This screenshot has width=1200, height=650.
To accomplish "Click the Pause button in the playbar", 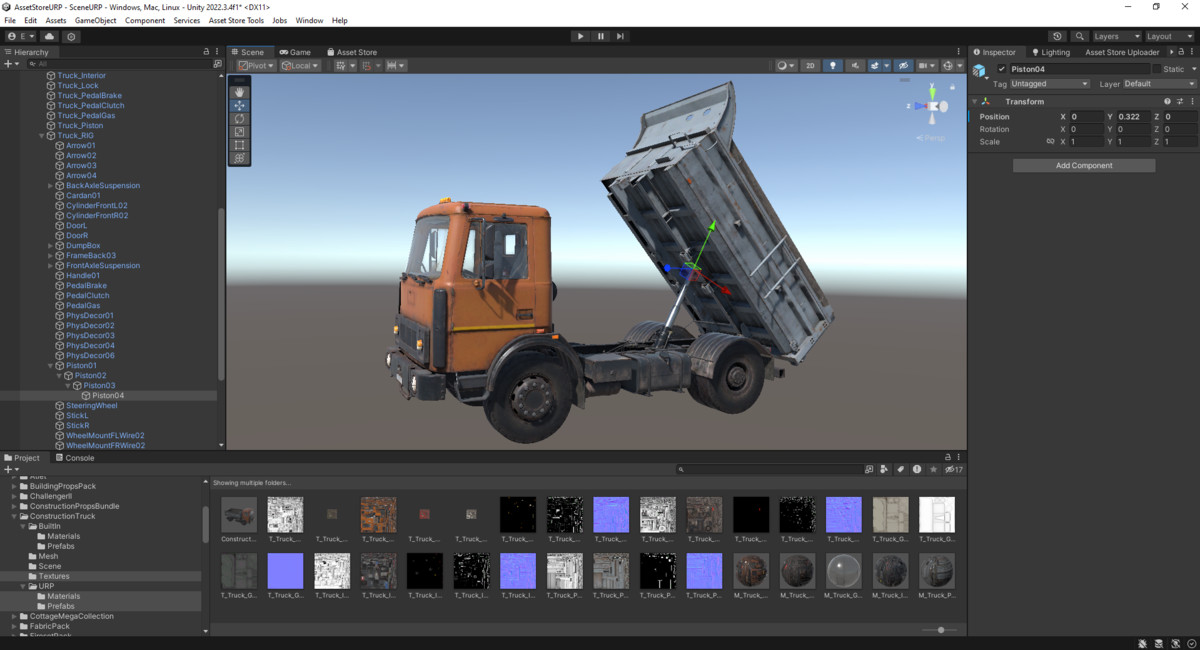I will (x=601, y=36).
